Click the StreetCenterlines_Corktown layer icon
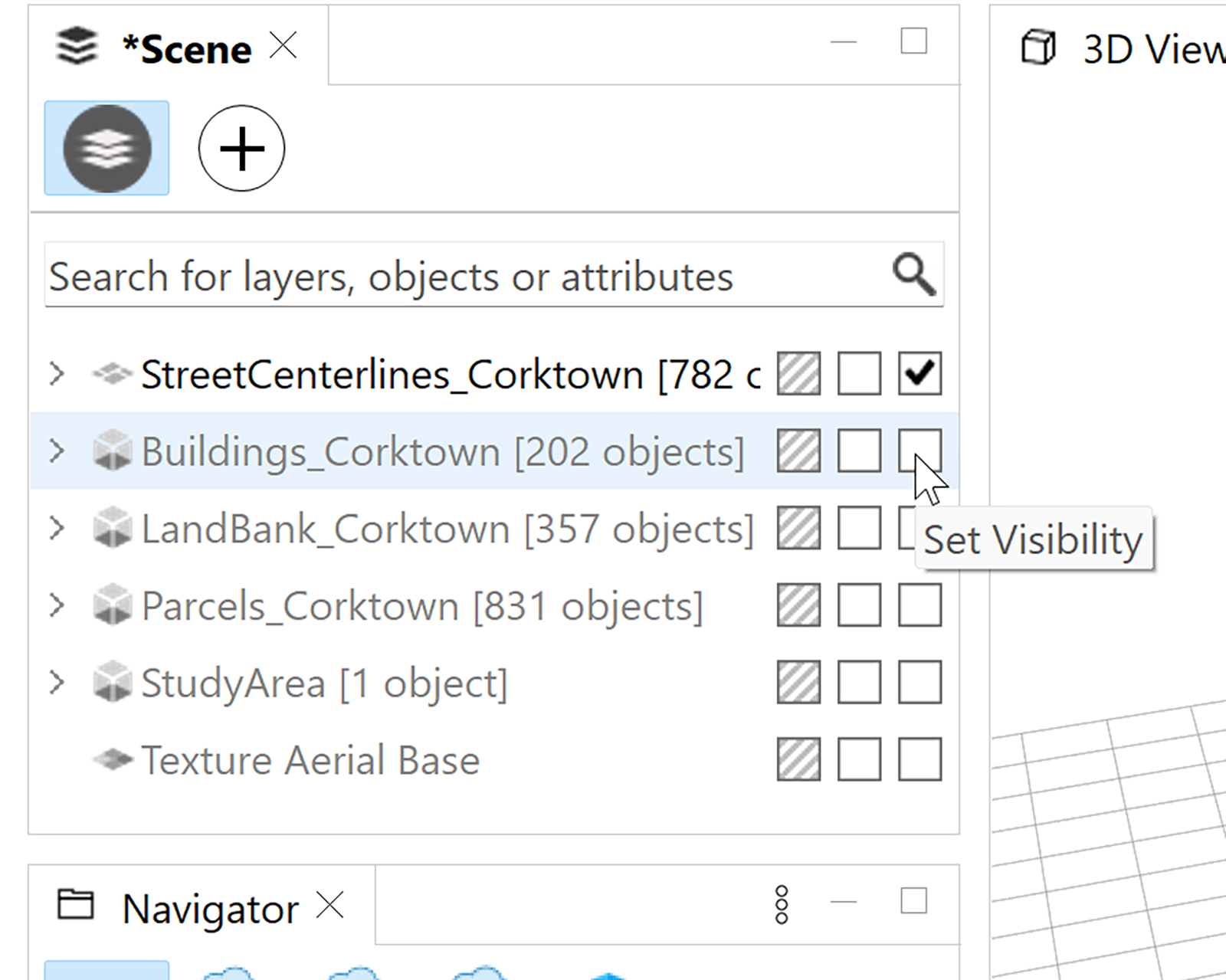Screen dimensions: 1226x980 113,374
